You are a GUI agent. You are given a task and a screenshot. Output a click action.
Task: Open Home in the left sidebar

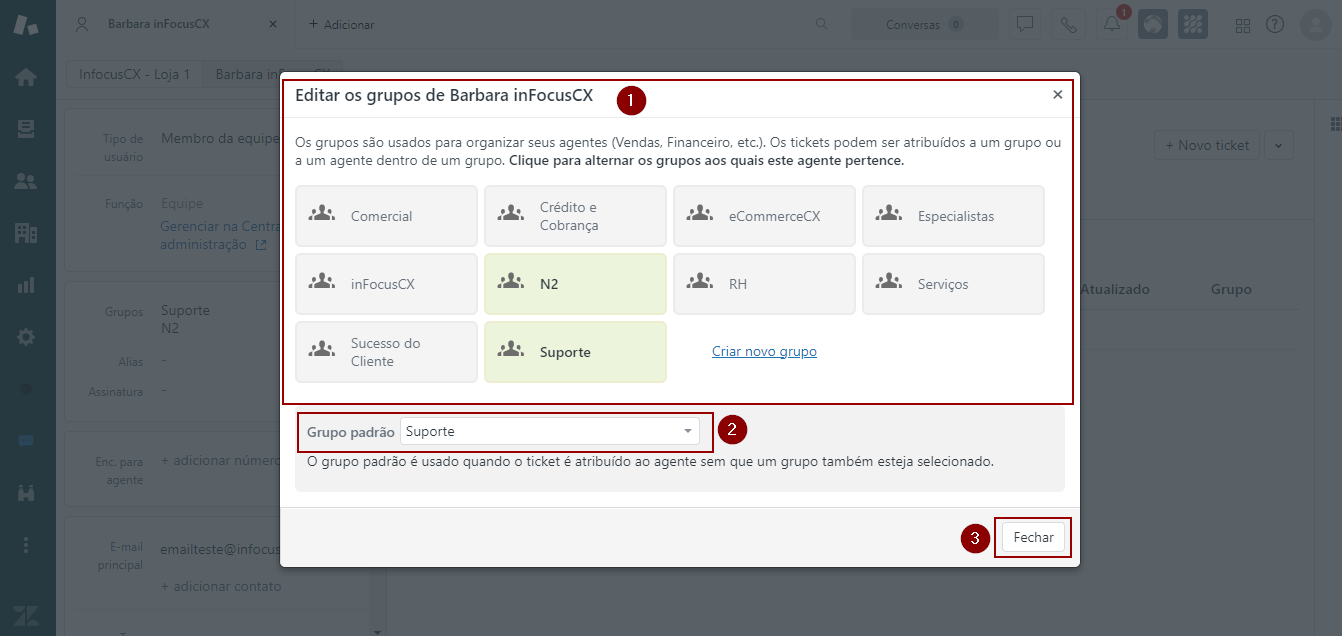pyautogui.click(x=26, y=77)
